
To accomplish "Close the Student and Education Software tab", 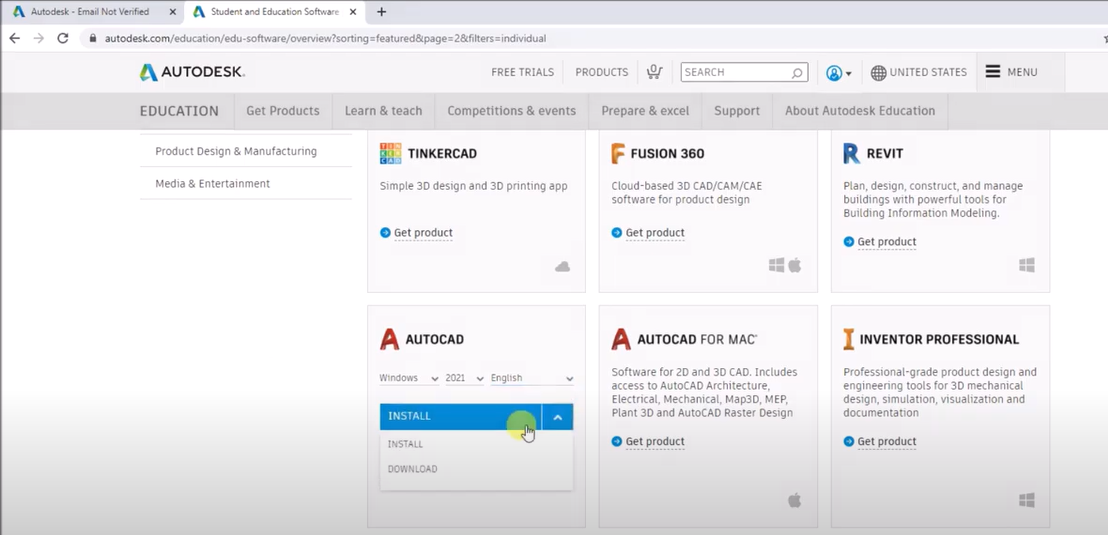I will [354, 12].
